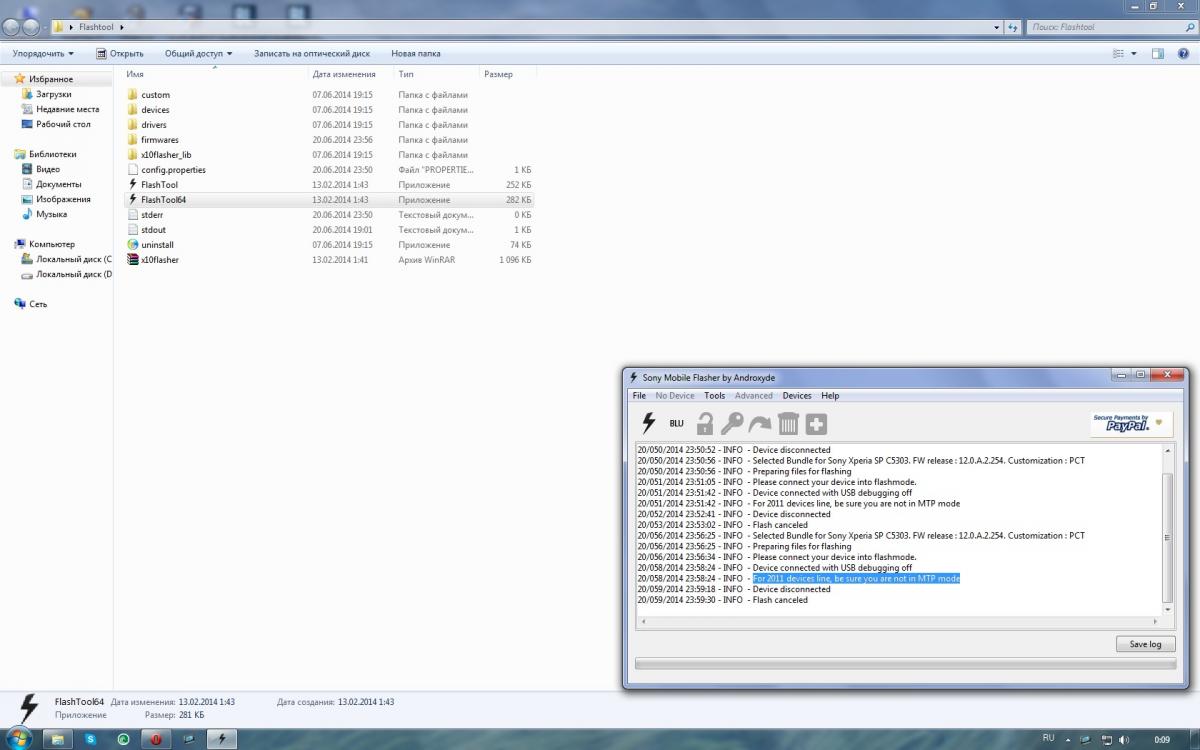Click the Windows Start orb

click(20, 739)
